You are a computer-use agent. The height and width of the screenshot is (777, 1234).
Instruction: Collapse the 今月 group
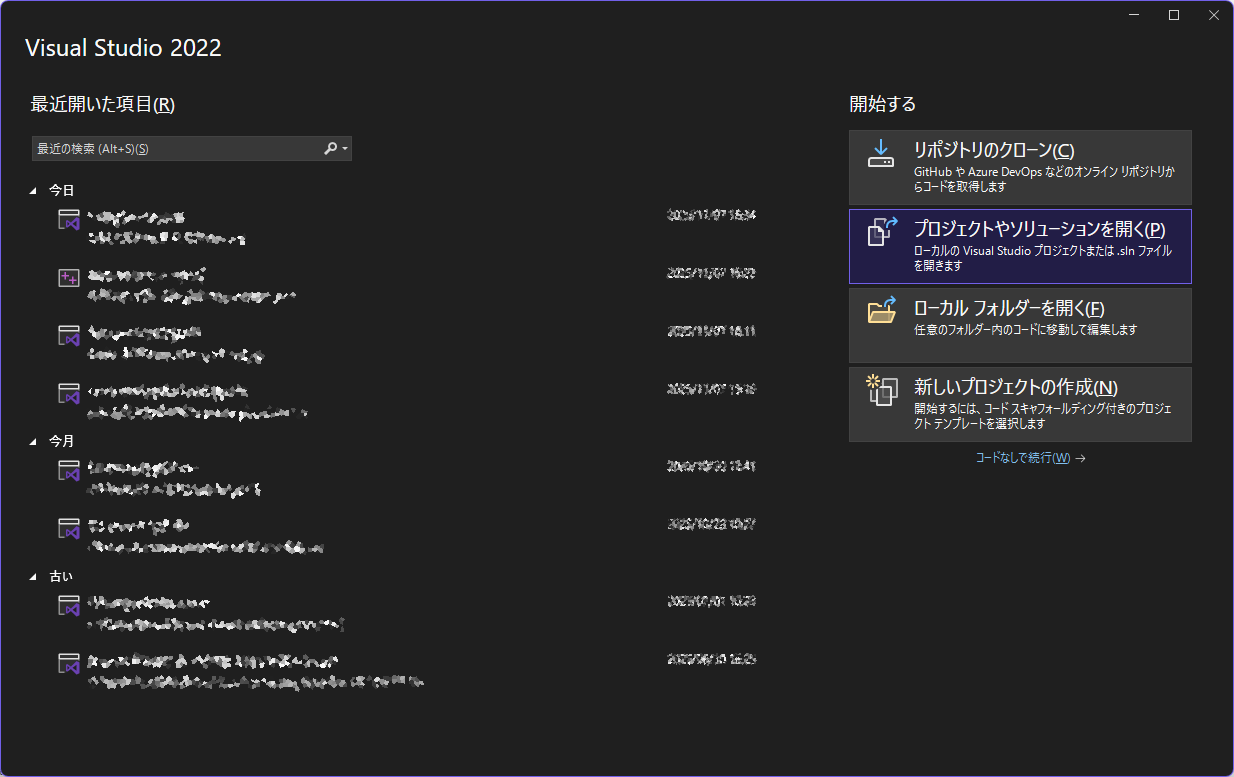coord(34,441)
